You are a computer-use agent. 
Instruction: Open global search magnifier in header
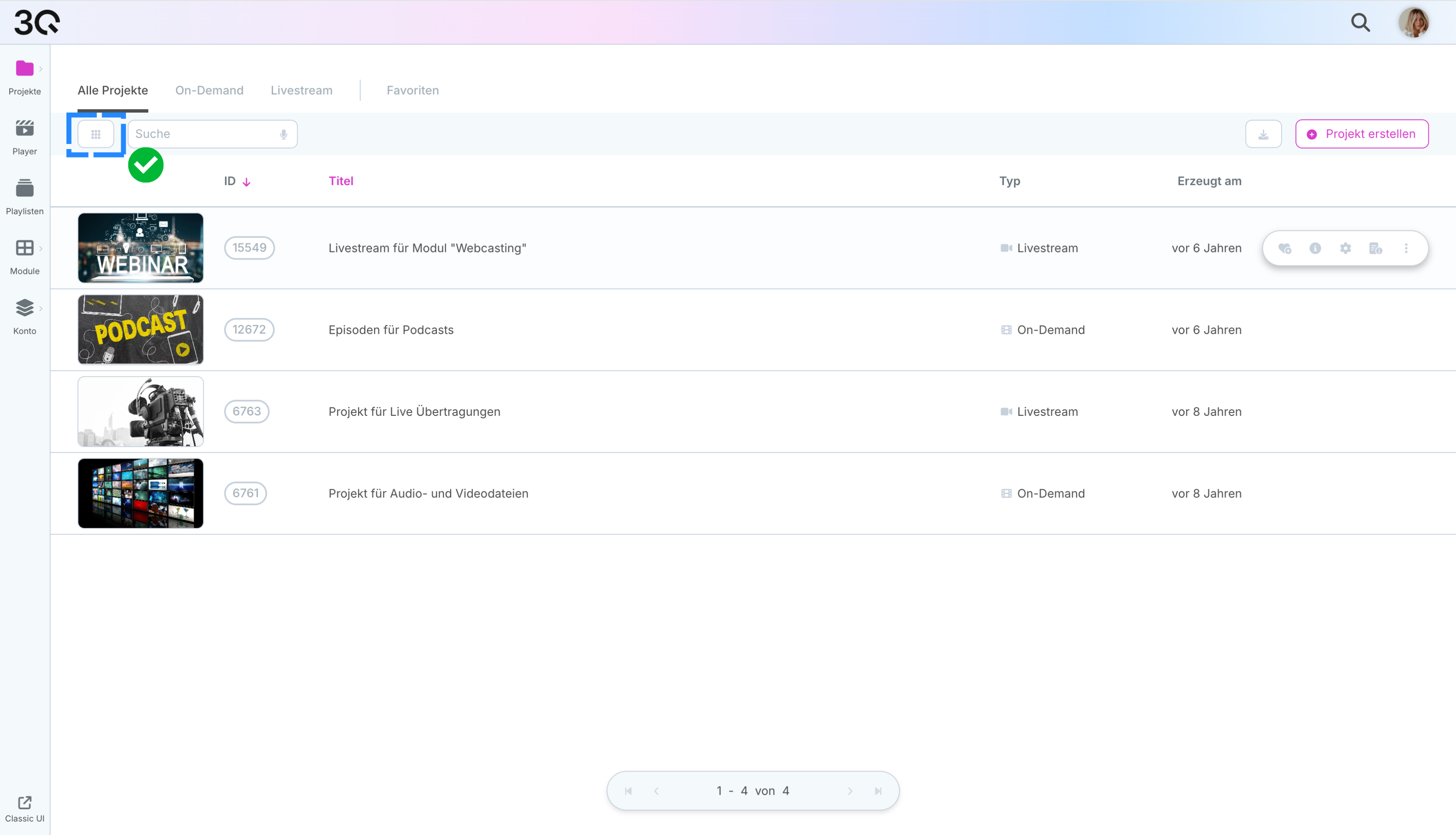tap(1360, 23)
